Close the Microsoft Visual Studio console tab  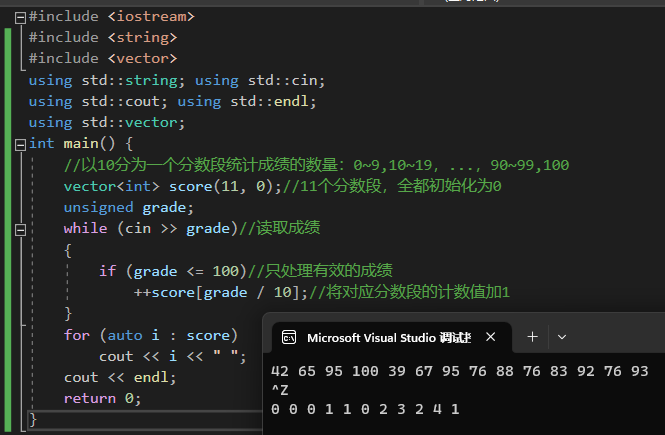(491, 337)
